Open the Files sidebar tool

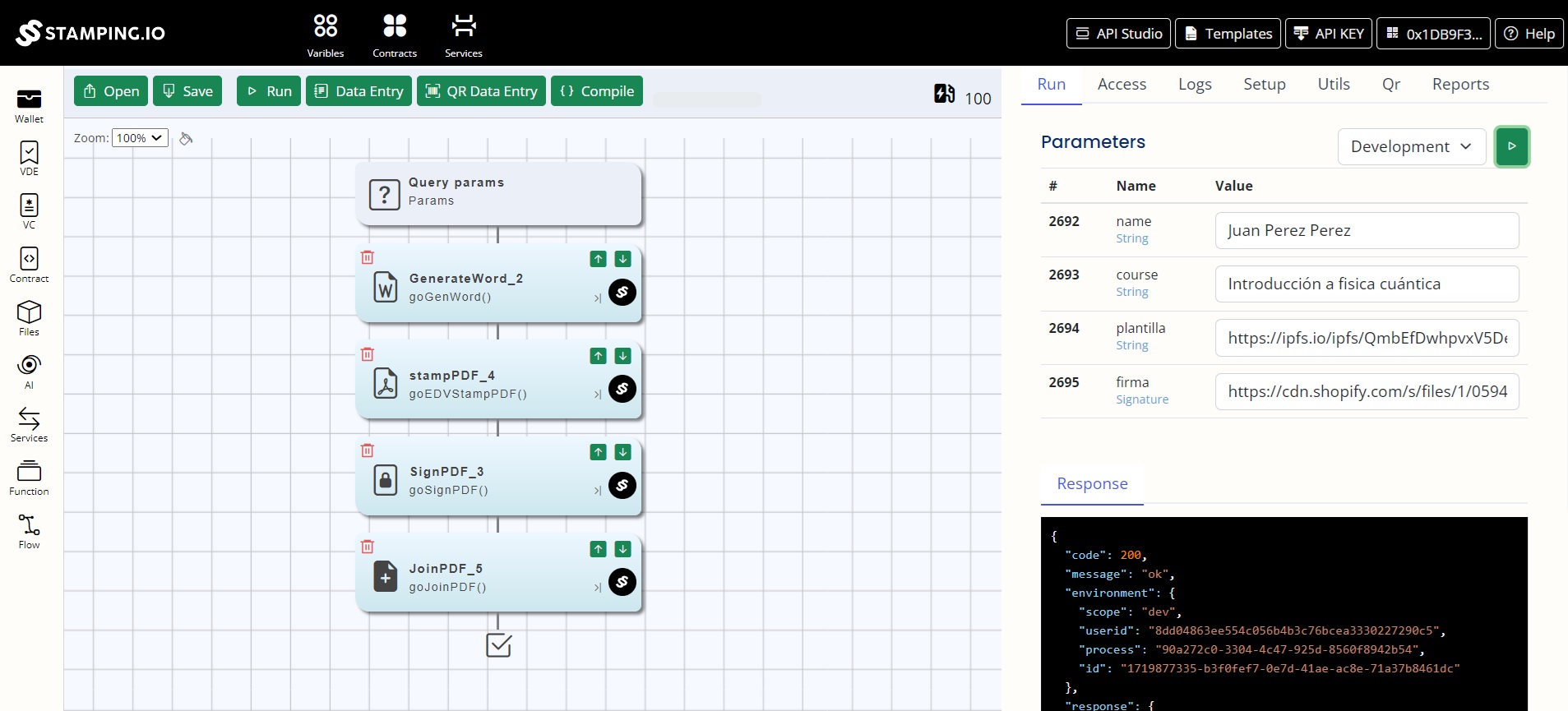[x=29, y=319]
